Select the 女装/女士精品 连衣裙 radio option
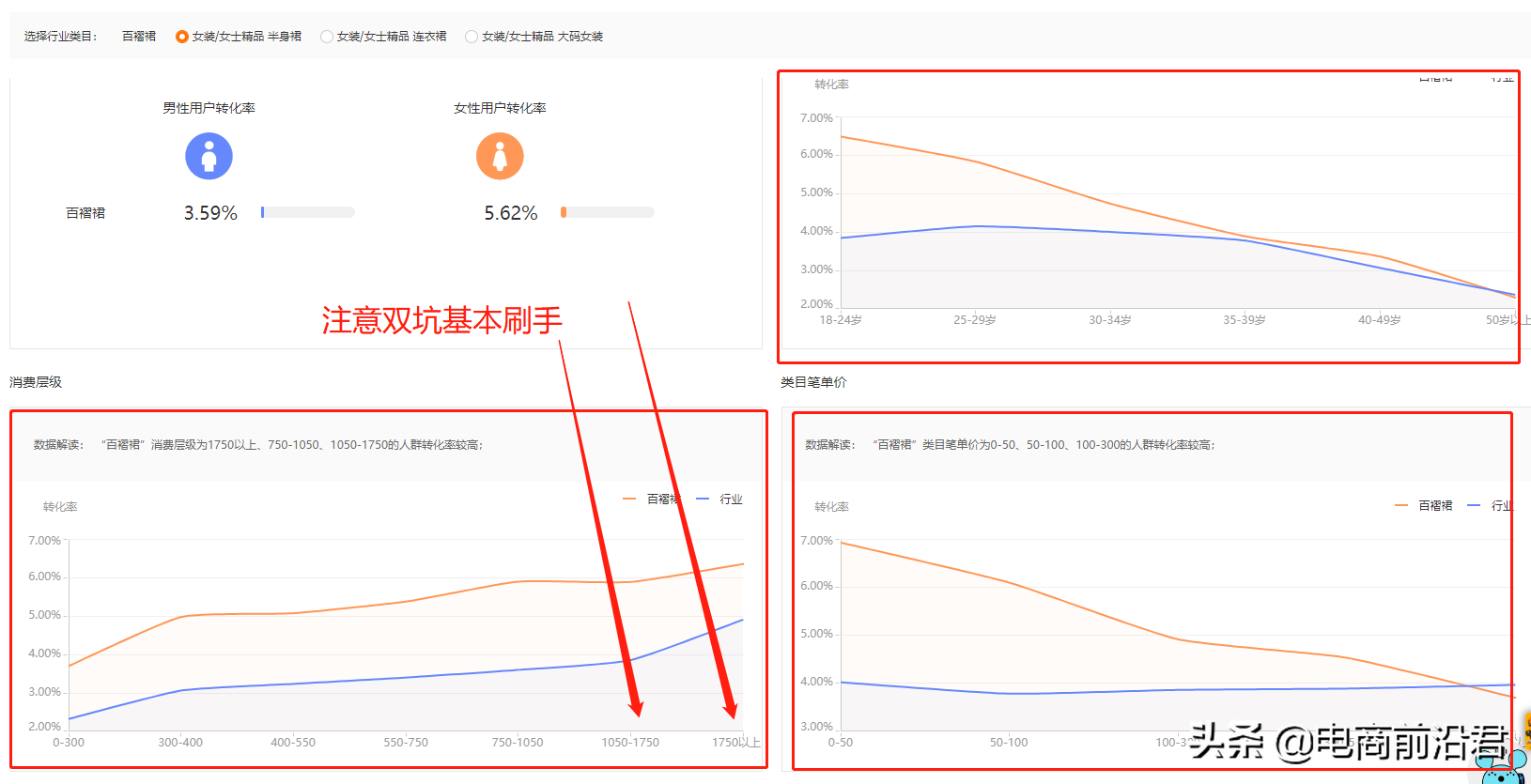This screenshot has height=784, width=1531. 327,37
